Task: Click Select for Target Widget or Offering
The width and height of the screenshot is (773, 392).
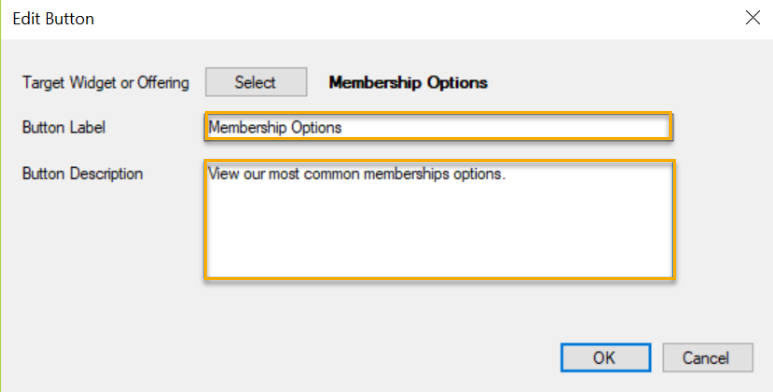Action: (256, 82)
